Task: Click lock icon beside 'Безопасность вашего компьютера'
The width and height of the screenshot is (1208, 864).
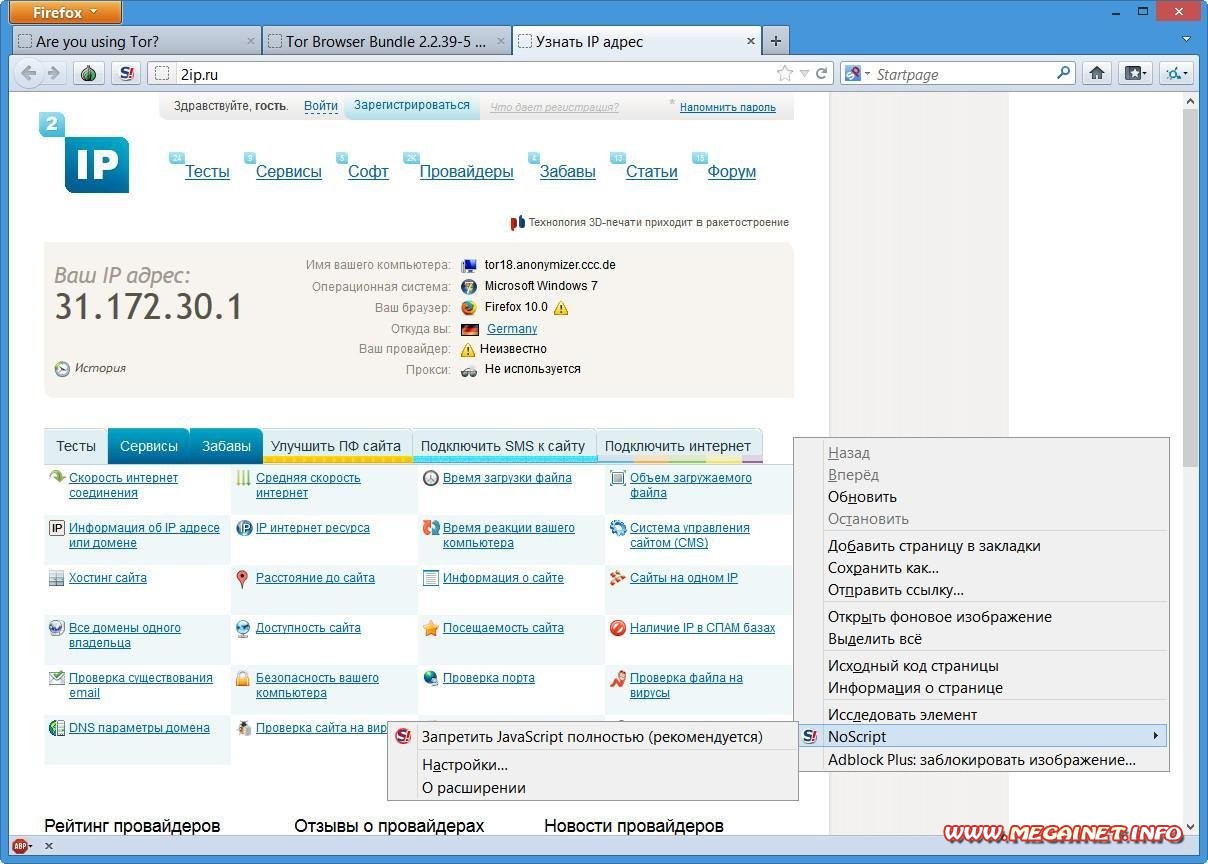Action: tap(242, 679)
